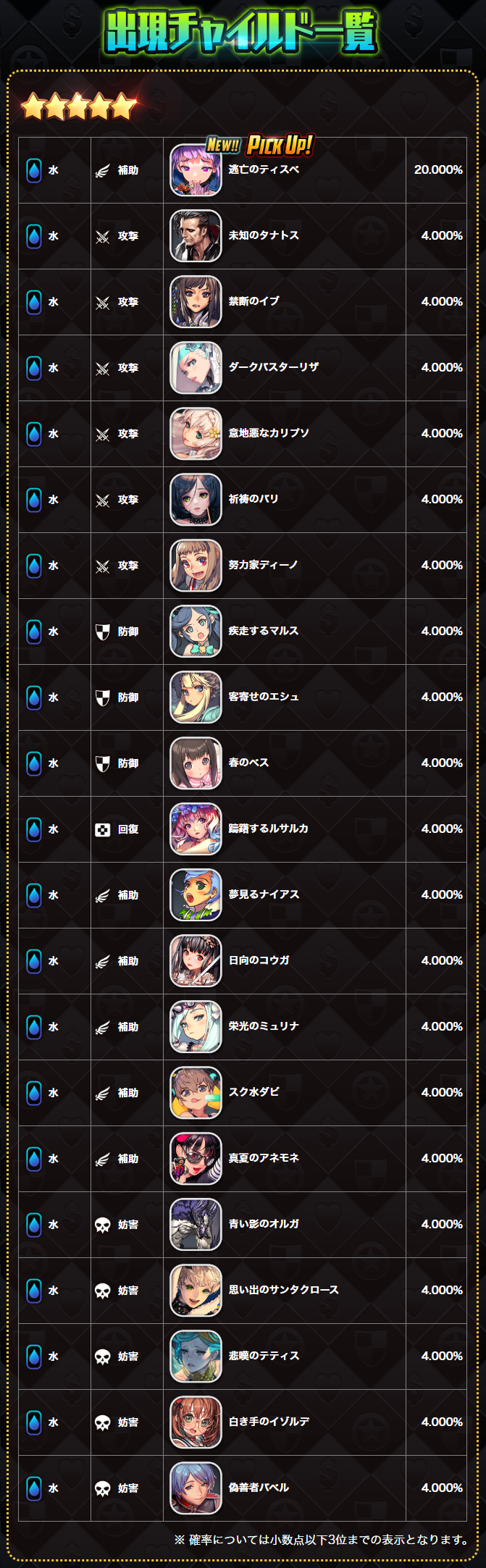Click the five-star rarity header
The image size is (486, 1568).
(x=78, y=106)
